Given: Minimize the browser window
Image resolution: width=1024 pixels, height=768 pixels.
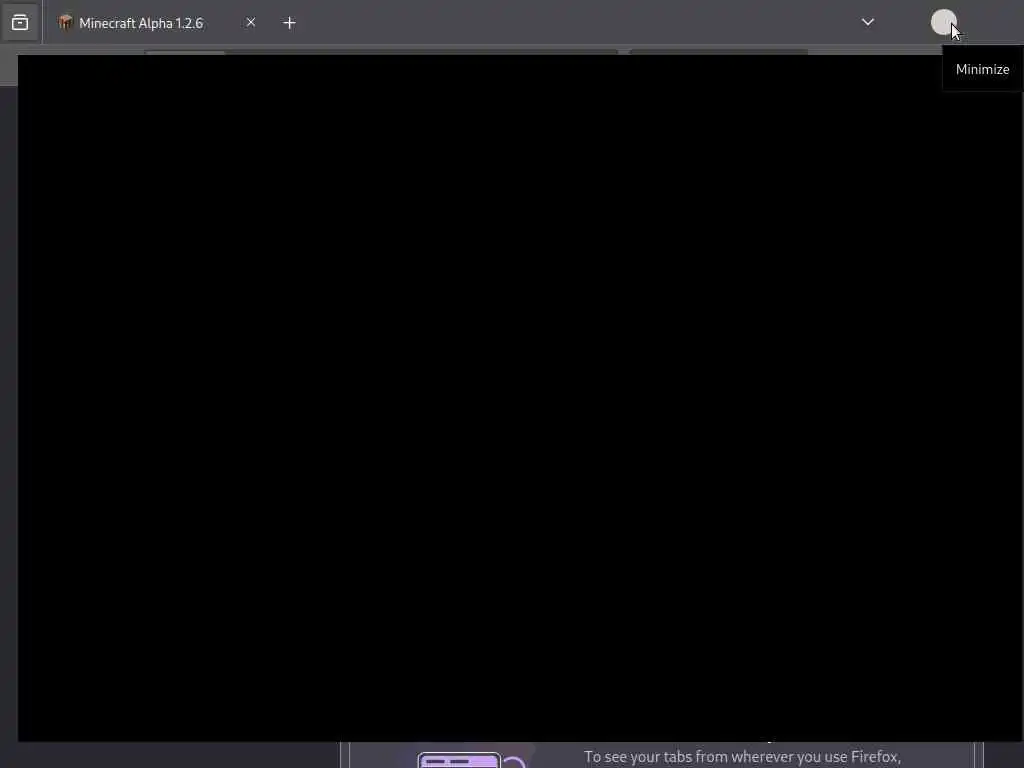Looking at the screenshot, I should (943, 22).
